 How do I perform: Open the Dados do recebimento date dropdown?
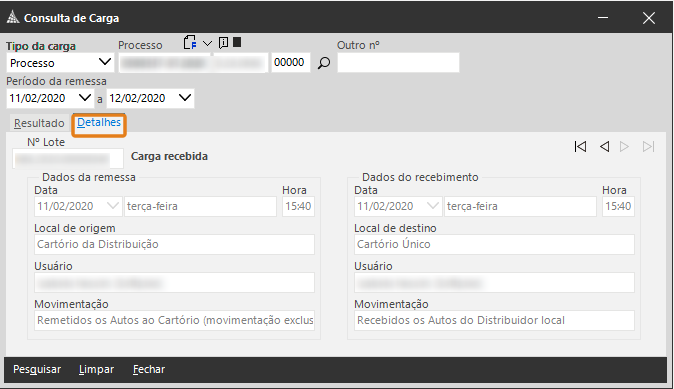(433, 206)
